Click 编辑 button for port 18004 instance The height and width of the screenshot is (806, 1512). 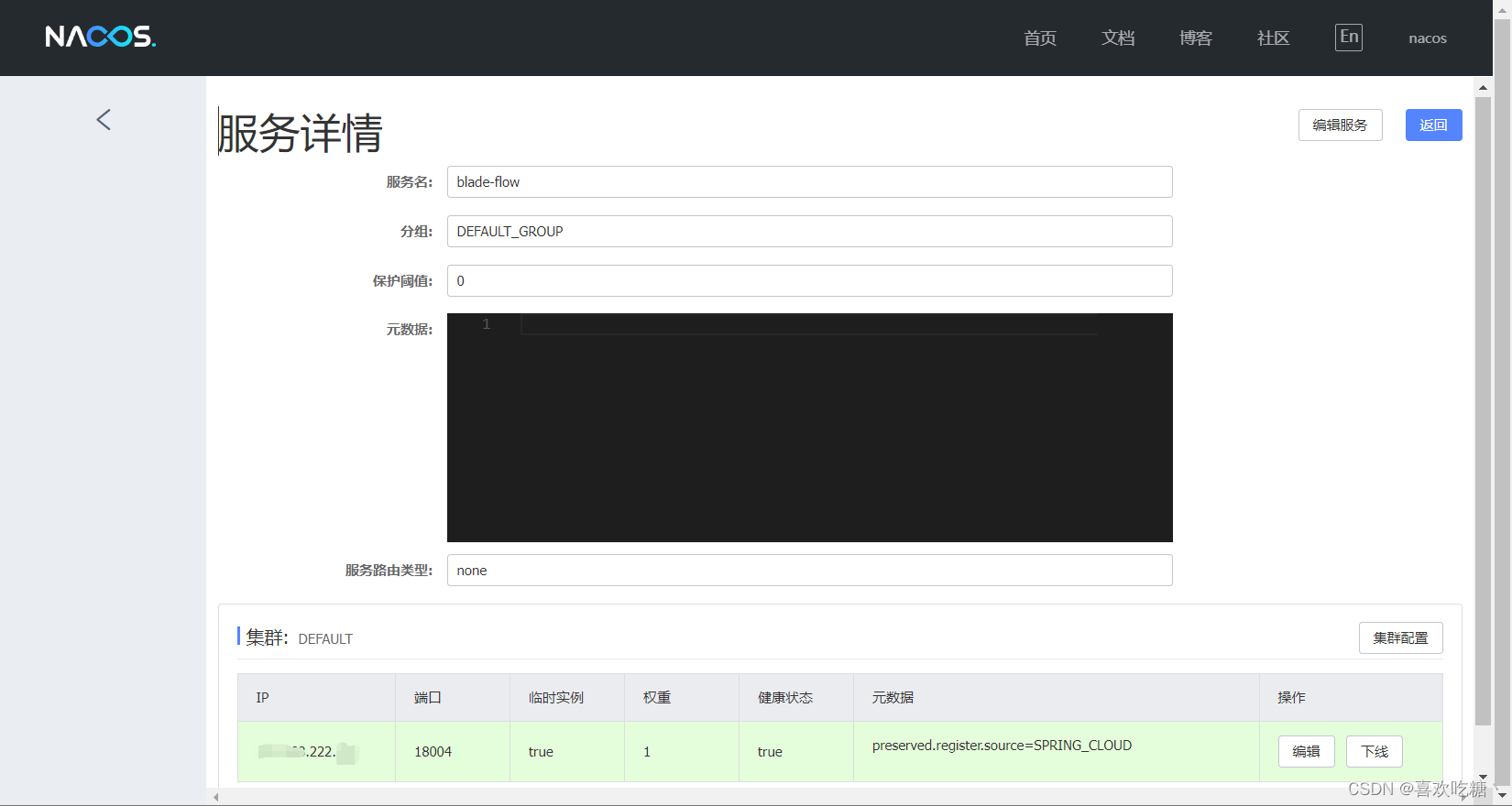click(1306, 751)
